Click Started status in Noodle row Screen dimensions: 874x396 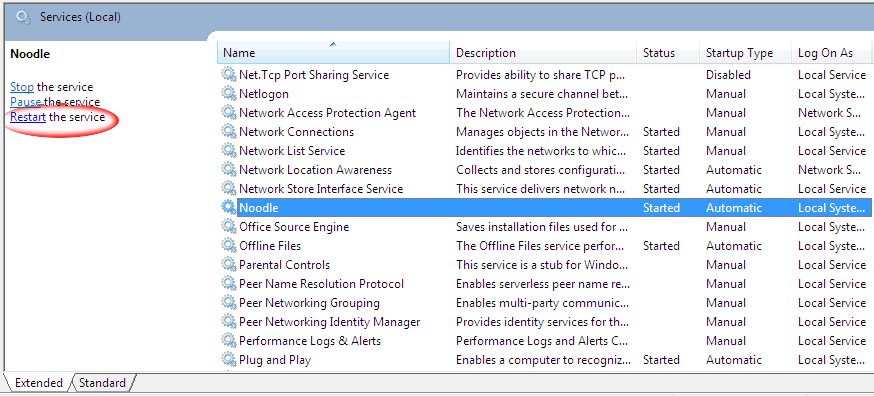[661, 207]
